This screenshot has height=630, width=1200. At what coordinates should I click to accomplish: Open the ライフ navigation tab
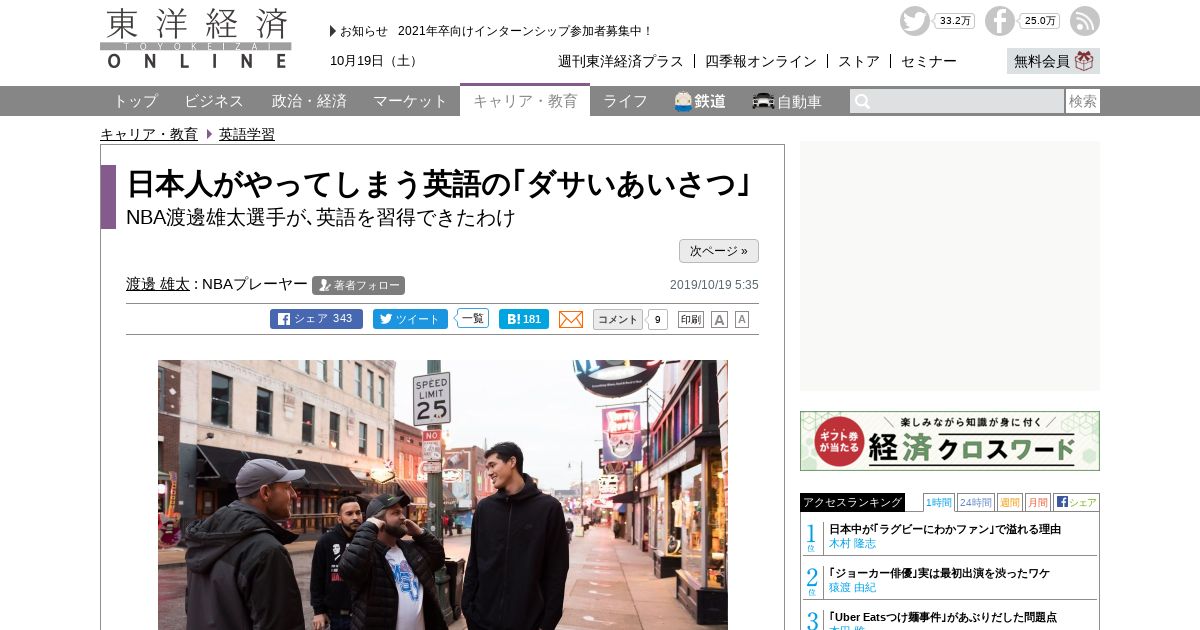point(625,101)
